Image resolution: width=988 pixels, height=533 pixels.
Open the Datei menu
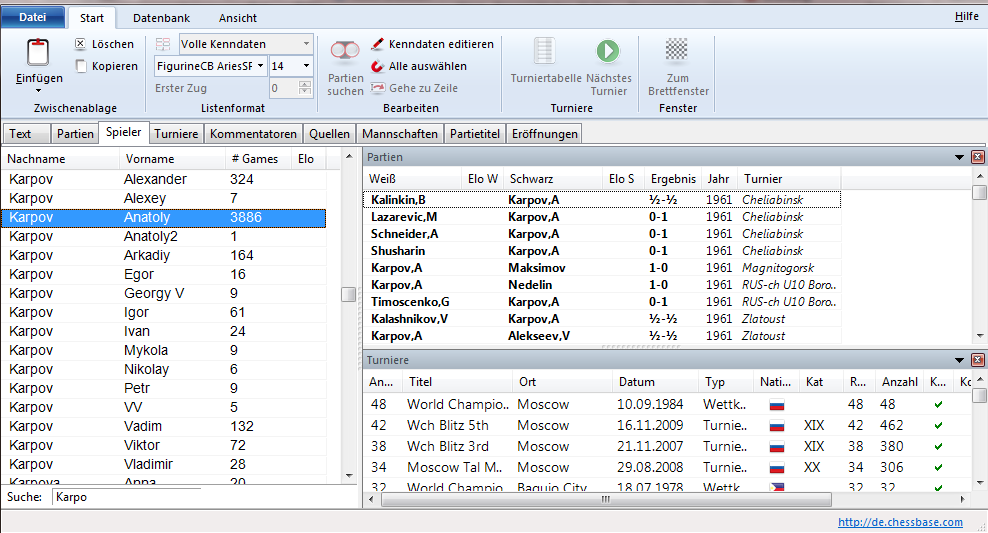[33, 18]
